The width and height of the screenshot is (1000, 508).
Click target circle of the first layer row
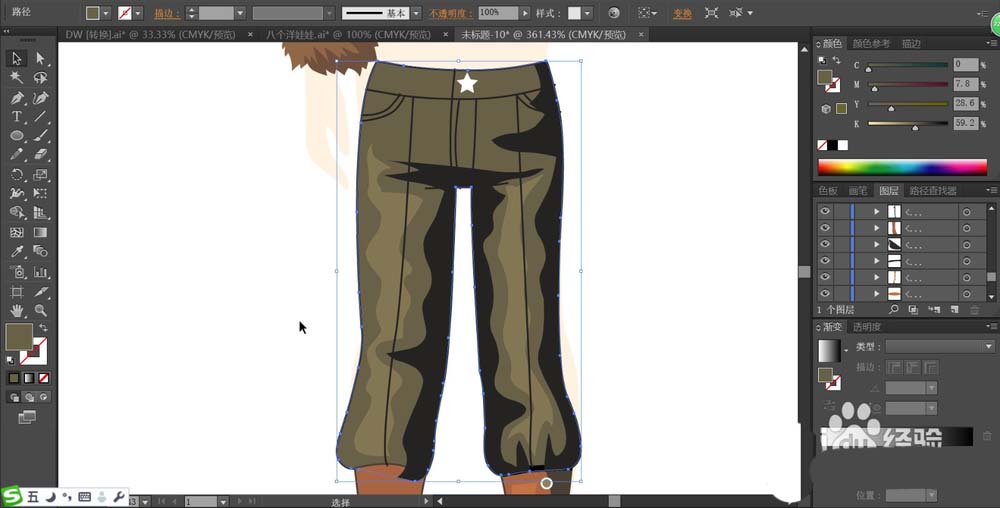pyautogui.click(x=967, y=212)
